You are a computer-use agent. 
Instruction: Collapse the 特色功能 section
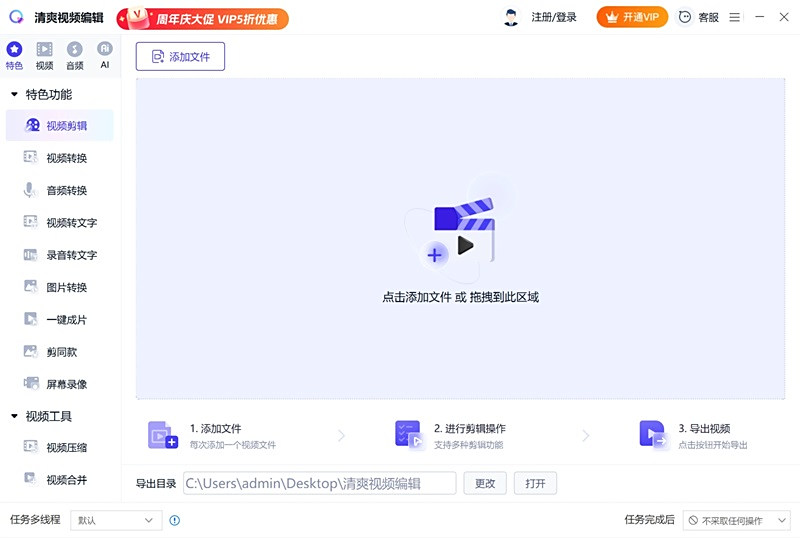point(15,95)
